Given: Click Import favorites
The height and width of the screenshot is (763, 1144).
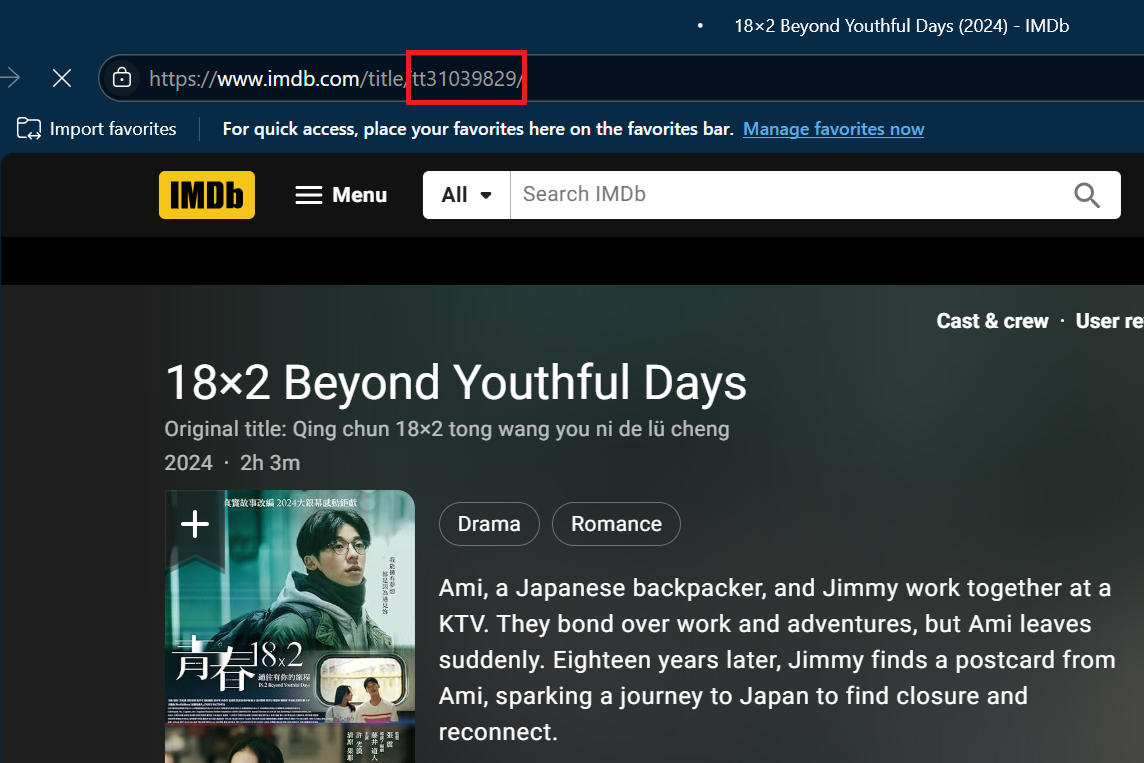Looking at the screenshot, I should tap(96, 129).
